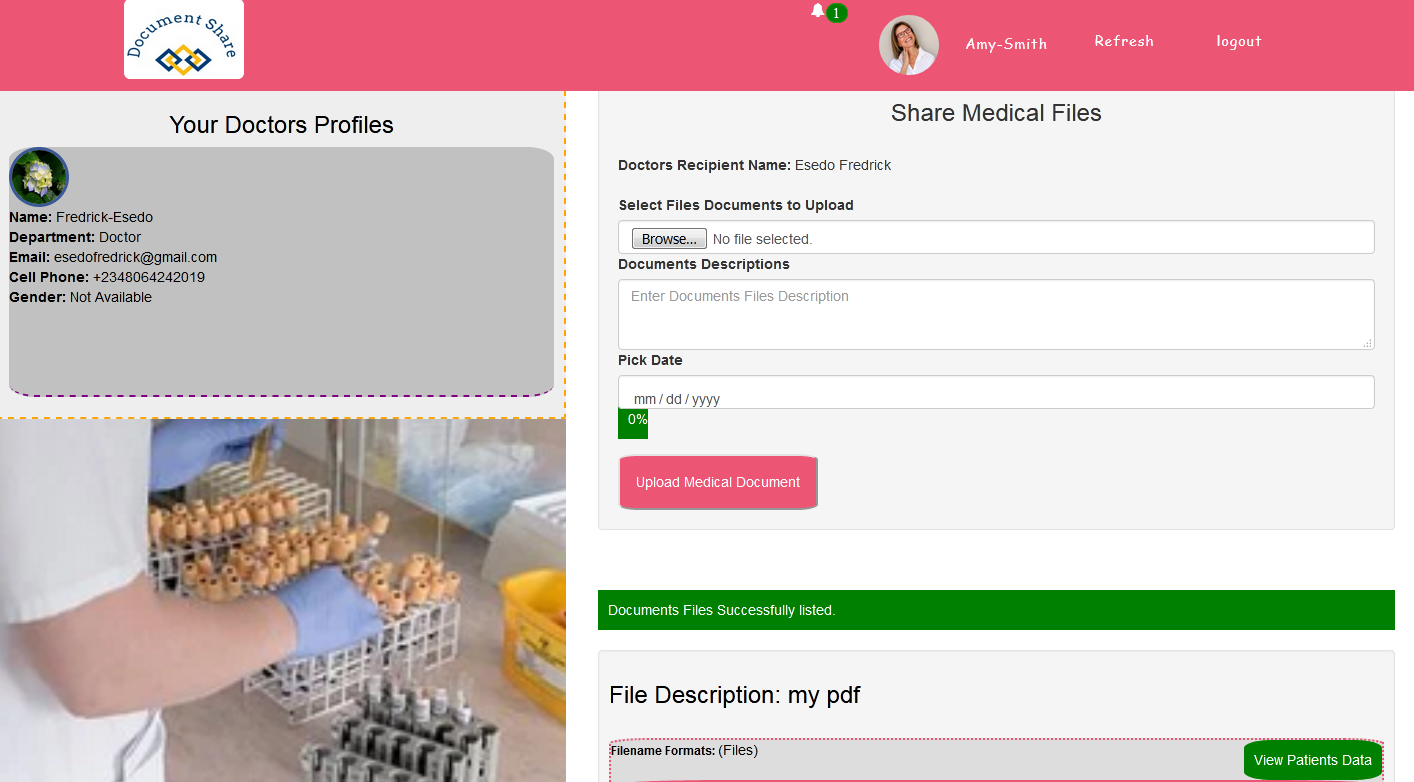This screenshot has width=1414, height=782.
Task: Open the Amy-Smith account menu
Action: 1005,44
